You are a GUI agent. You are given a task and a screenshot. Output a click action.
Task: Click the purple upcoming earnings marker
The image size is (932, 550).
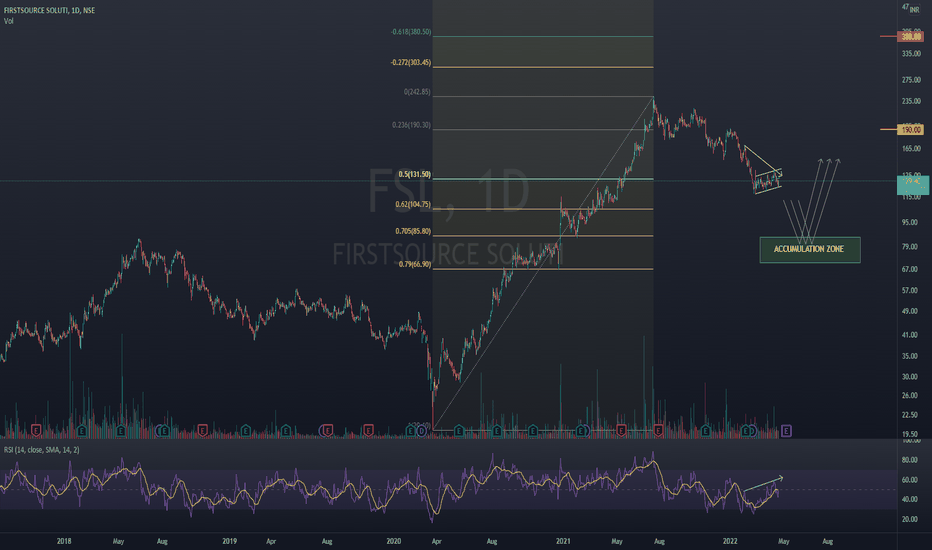pyautogui.click(x=786, y=430)
